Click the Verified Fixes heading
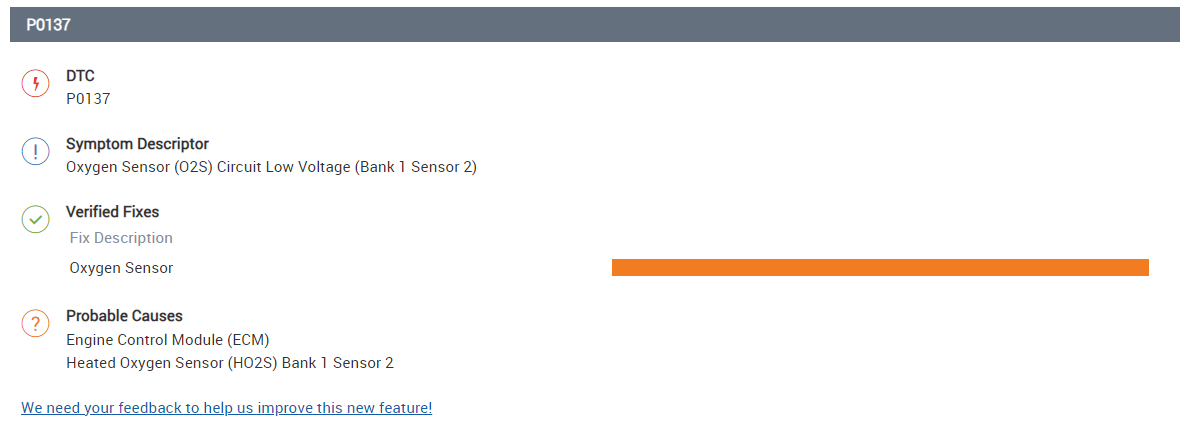This screenshot has height=441, width=1185. point(112,212)
